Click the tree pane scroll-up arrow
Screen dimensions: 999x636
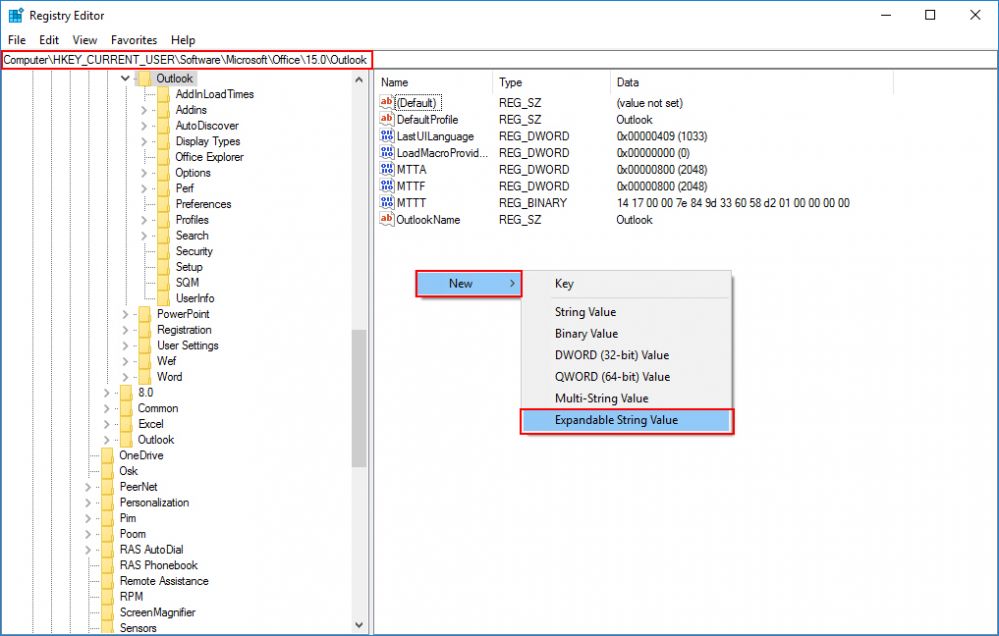click(359, 80)
